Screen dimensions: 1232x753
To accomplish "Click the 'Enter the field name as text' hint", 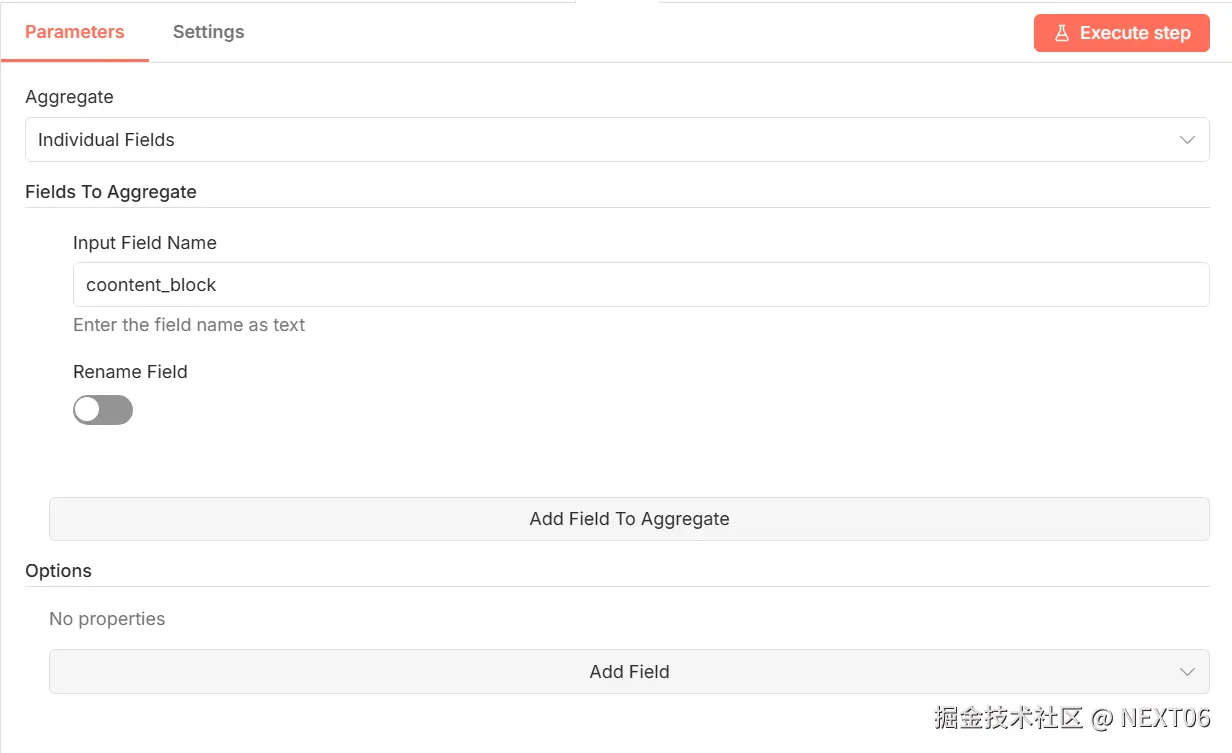I will 189,325.
